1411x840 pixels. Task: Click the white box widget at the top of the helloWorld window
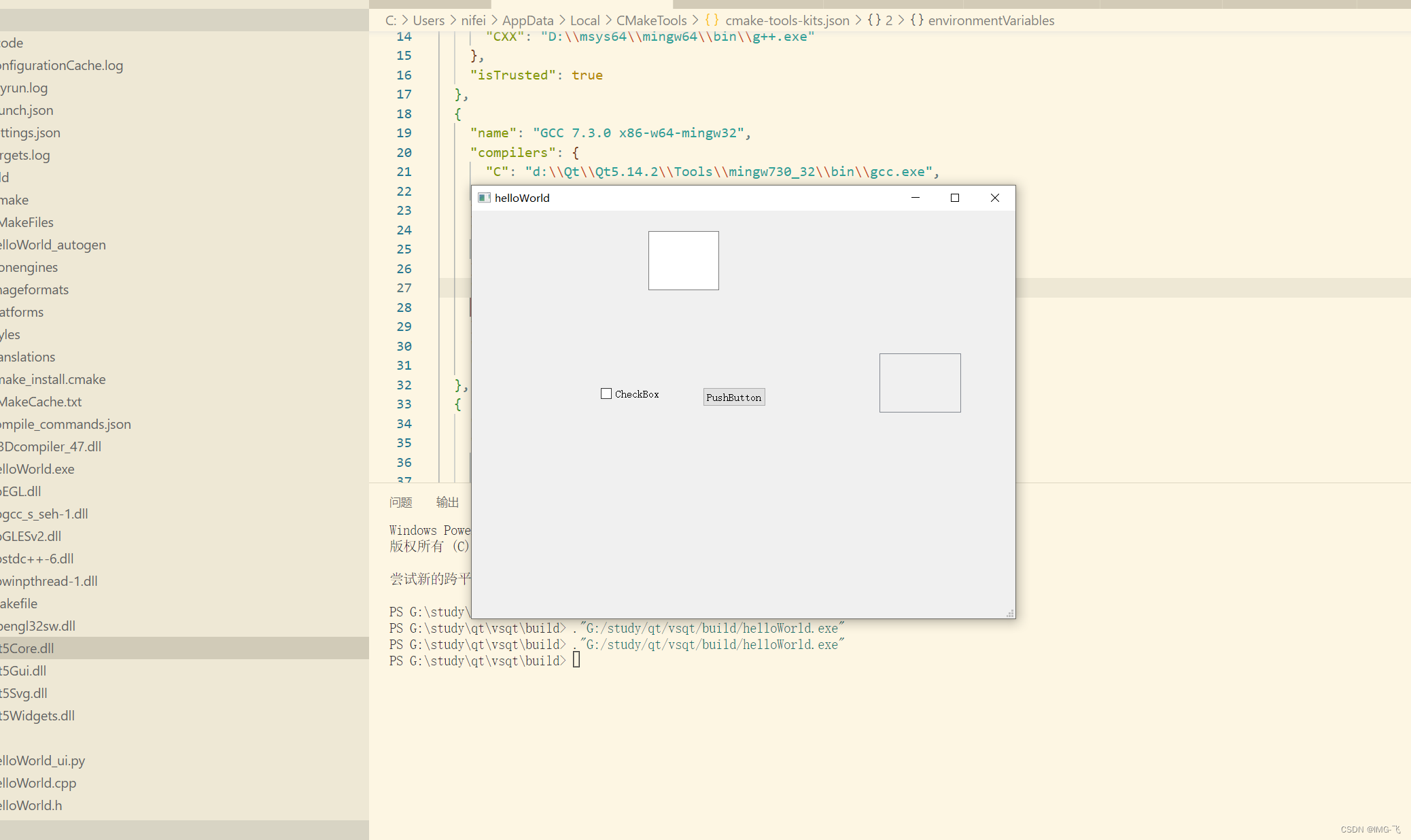click(x=683, y=260)
